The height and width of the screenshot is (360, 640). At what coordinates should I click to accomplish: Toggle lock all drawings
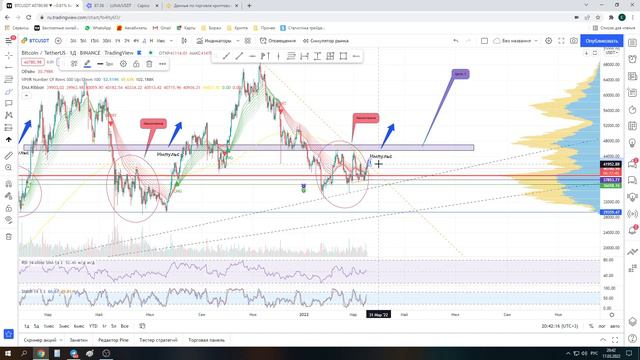tap(9, 208)
